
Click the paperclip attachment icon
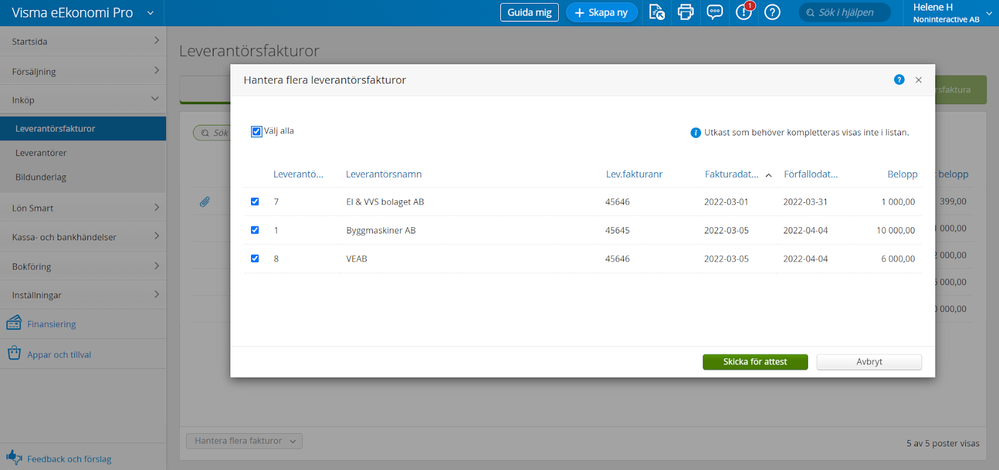(x=205, y=202)
